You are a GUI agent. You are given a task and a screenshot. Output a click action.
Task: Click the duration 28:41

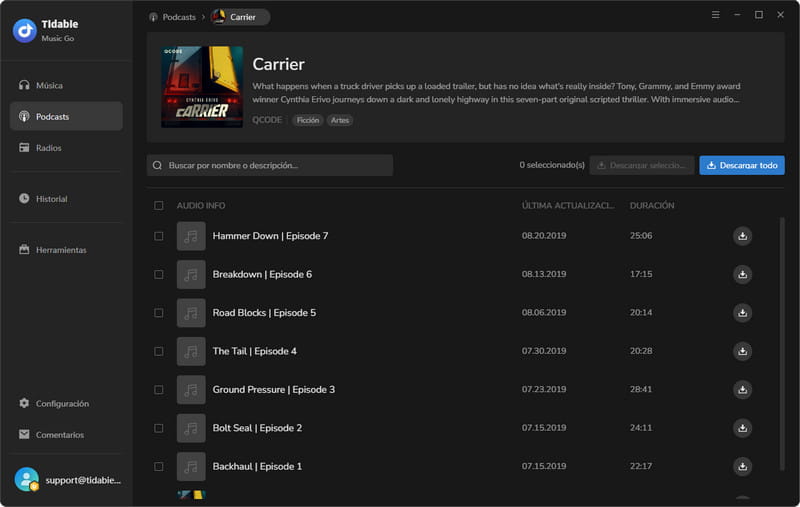(641, 389)
